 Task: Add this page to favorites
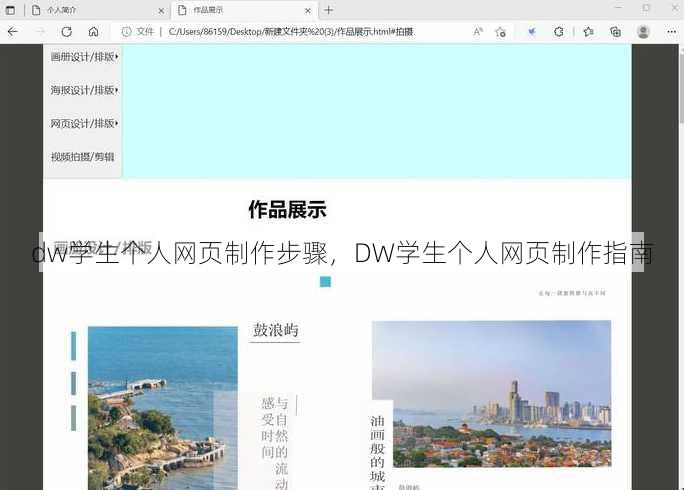(x=500, y=31)
